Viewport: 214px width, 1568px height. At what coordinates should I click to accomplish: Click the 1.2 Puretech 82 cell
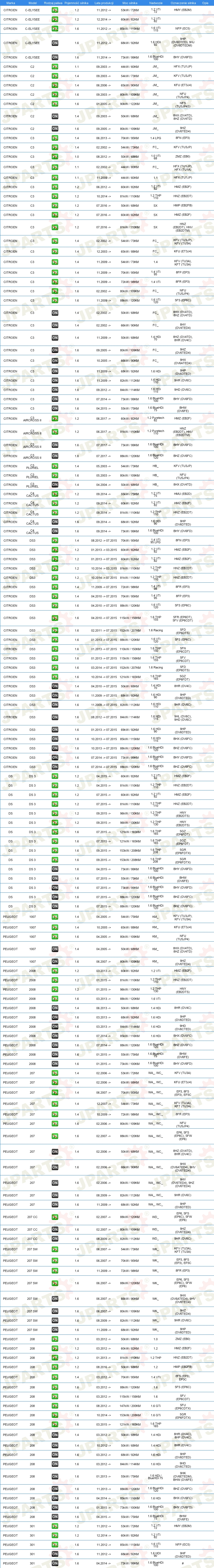pyautogui.click(x=155, y=419)
